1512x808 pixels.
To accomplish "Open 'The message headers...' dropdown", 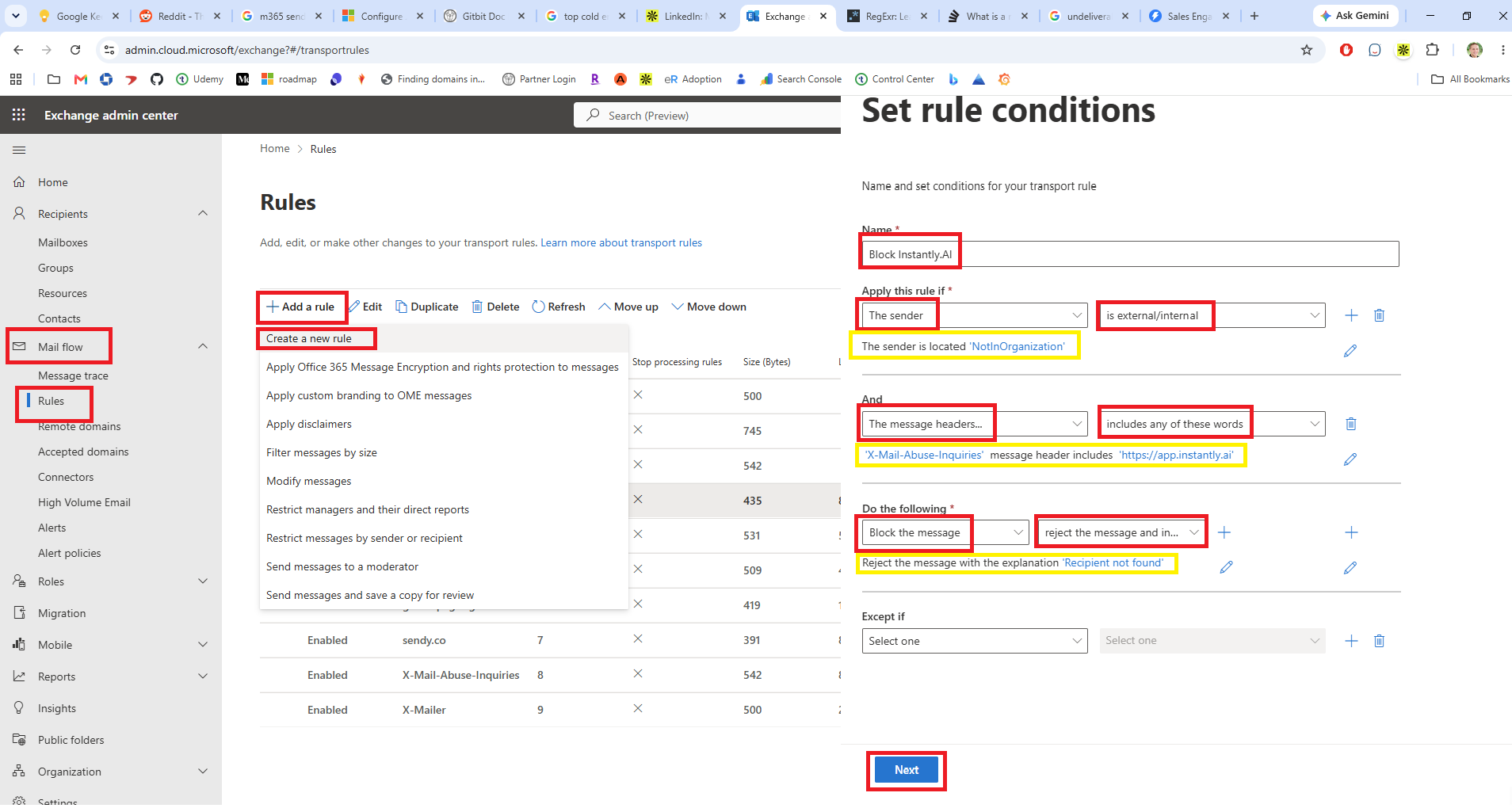I will click(x=975, y=424).
